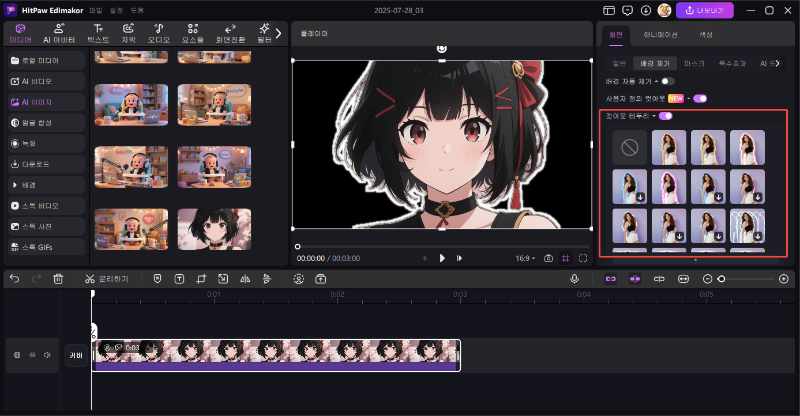The width and height of the screenshot is (800, 416).
Task: Open the AI Avatar tab
Action: 59,33
